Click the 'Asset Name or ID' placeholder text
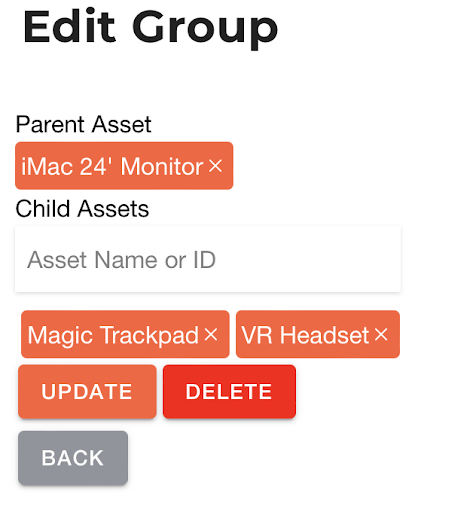 click(x=122, y=260)
